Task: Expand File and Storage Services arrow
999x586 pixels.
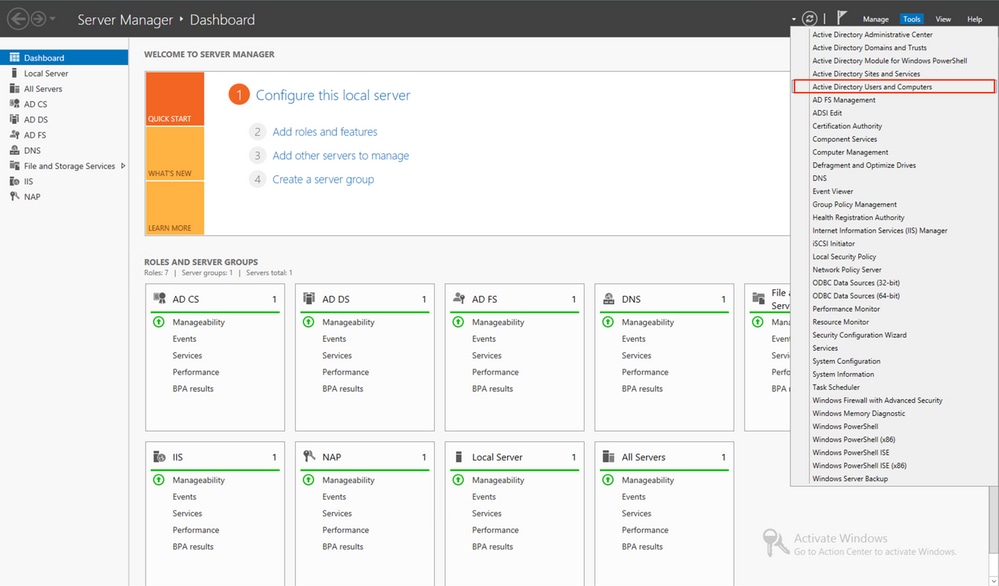Action: [123, 166]
